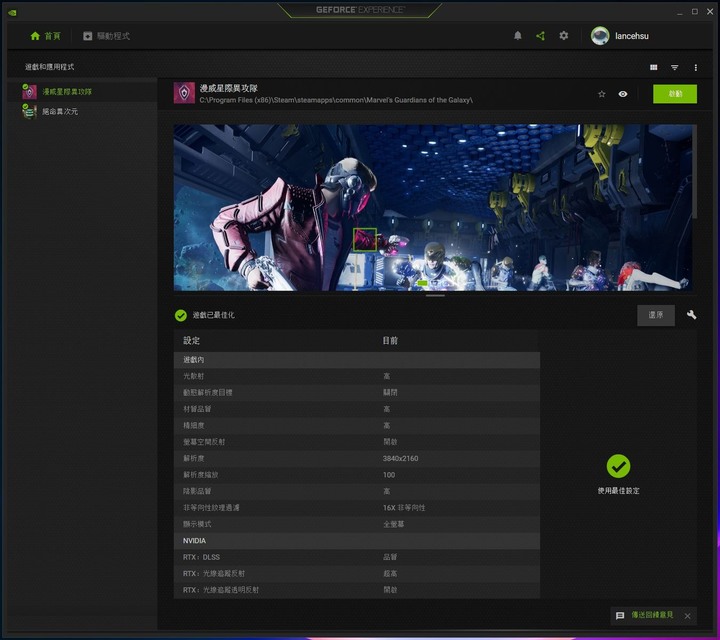Click the RTX: 光線追蹤透明反射 setting label
The height and width of the screenshot is (640, 720).
click(x=221, y=590)
